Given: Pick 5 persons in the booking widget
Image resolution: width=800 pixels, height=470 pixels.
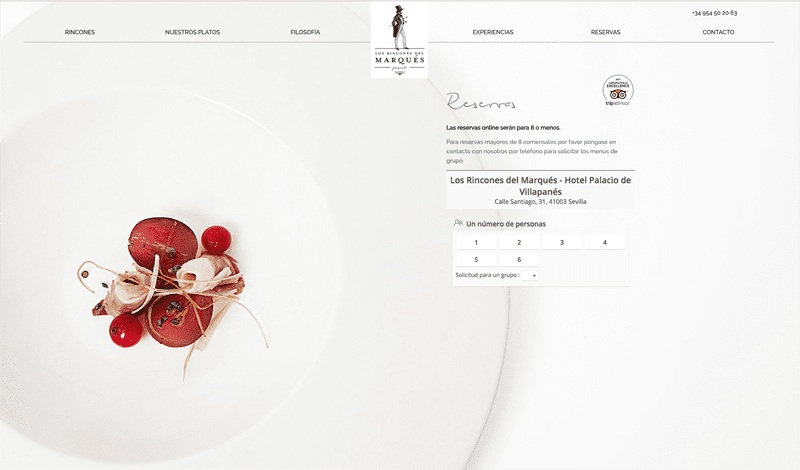Looking at the screenshot, I should point(476,259).
